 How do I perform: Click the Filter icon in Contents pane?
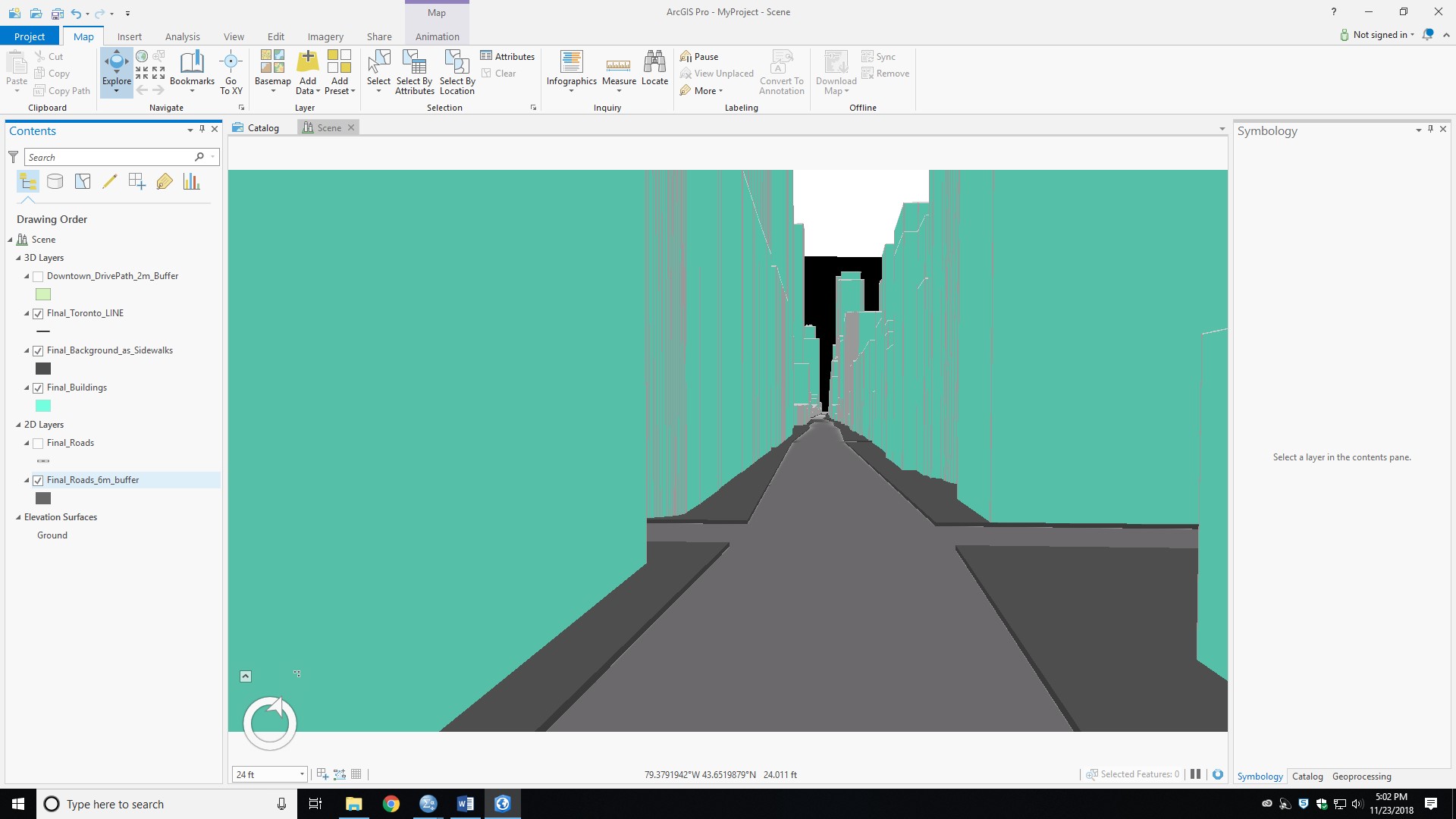tap(13, 157)
